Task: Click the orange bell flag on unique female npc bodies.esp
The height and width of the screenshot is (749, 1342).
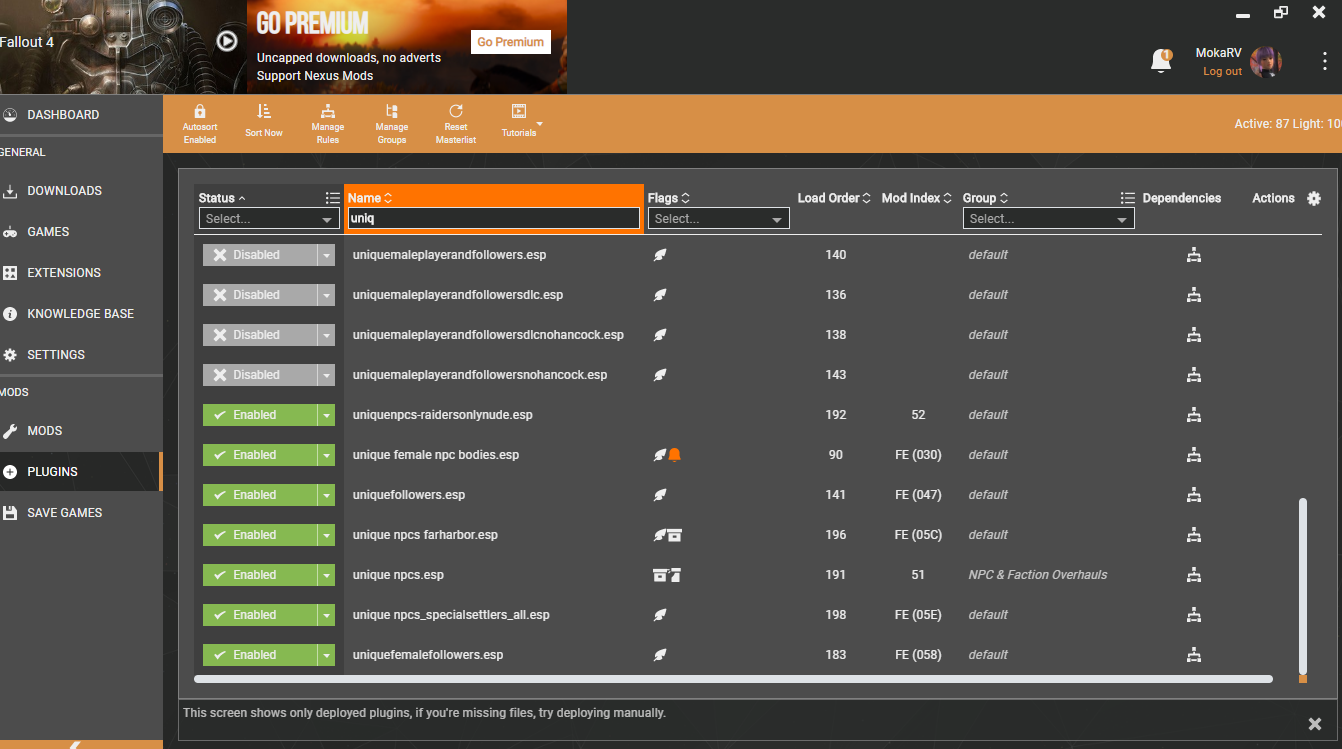Action: click(x=675, y=455)
